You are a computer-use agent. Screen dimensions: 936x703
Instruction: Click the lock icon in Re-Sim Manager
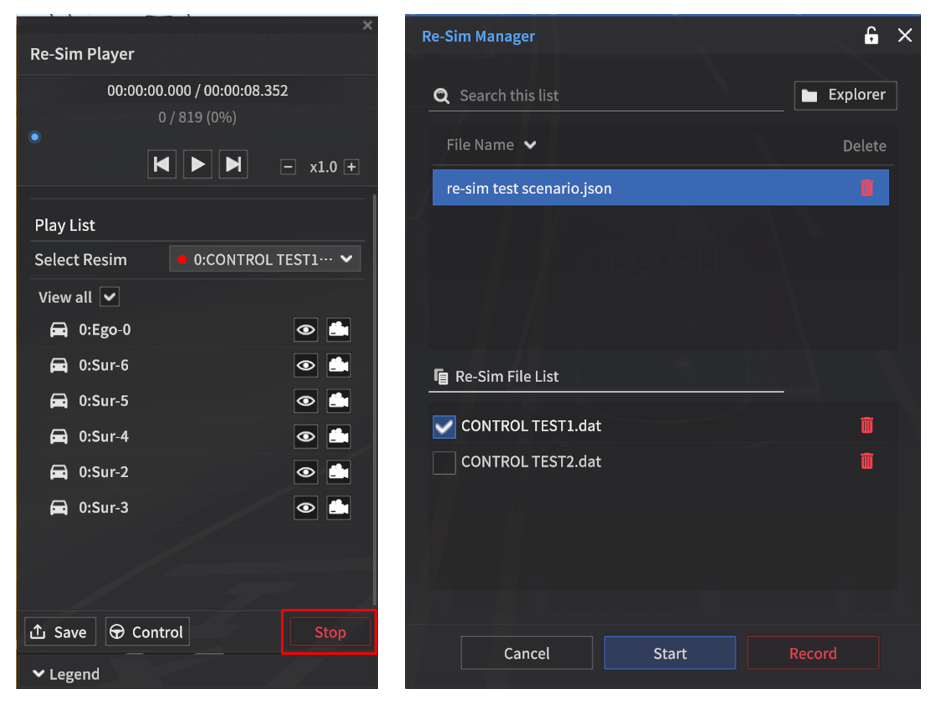coord(871,36)
